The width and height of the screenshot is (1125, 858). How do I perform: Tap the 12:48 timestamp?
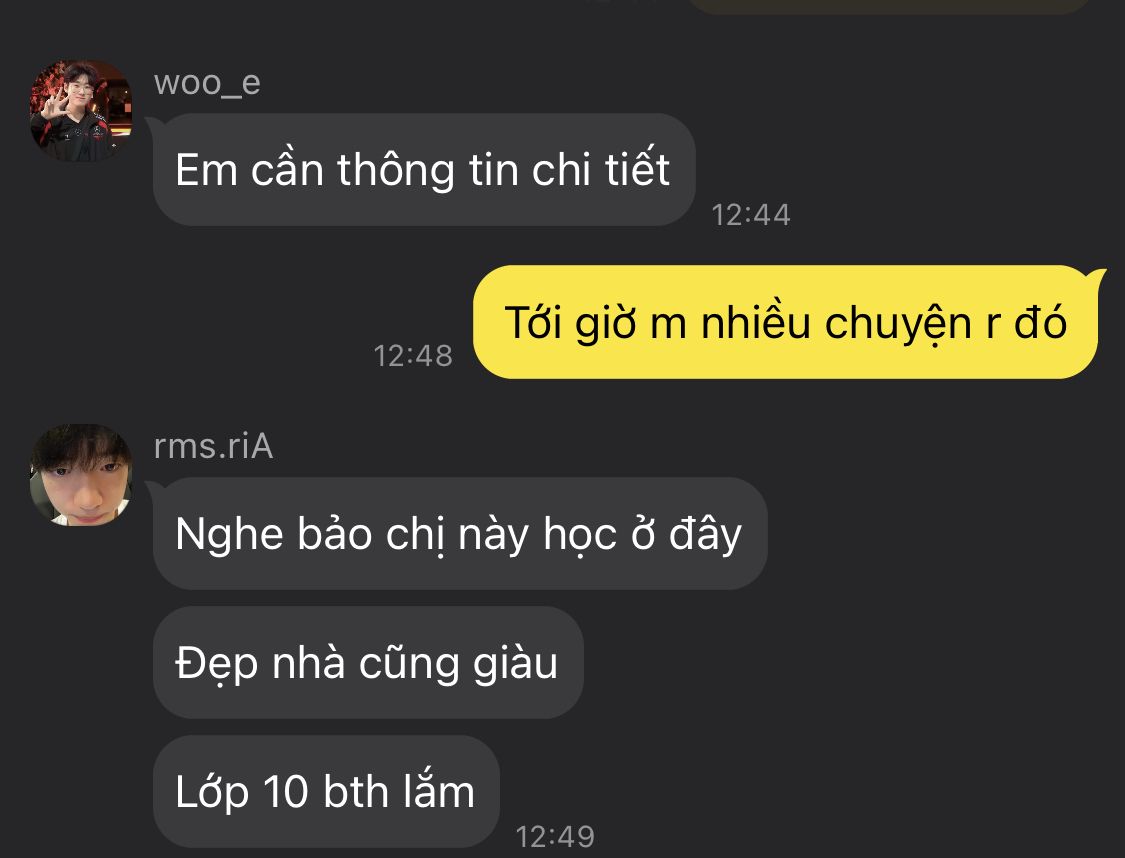pos(413,355)
